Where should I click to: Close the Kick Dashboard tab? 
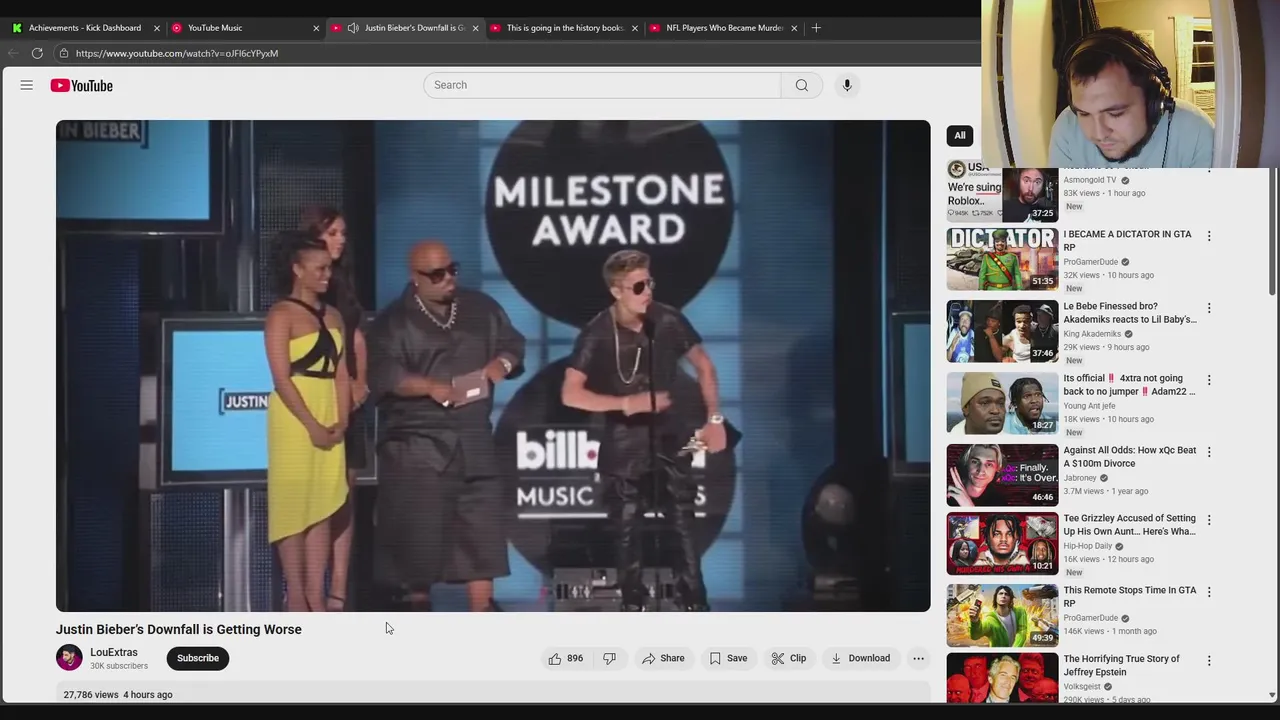[x=156, y=28]
